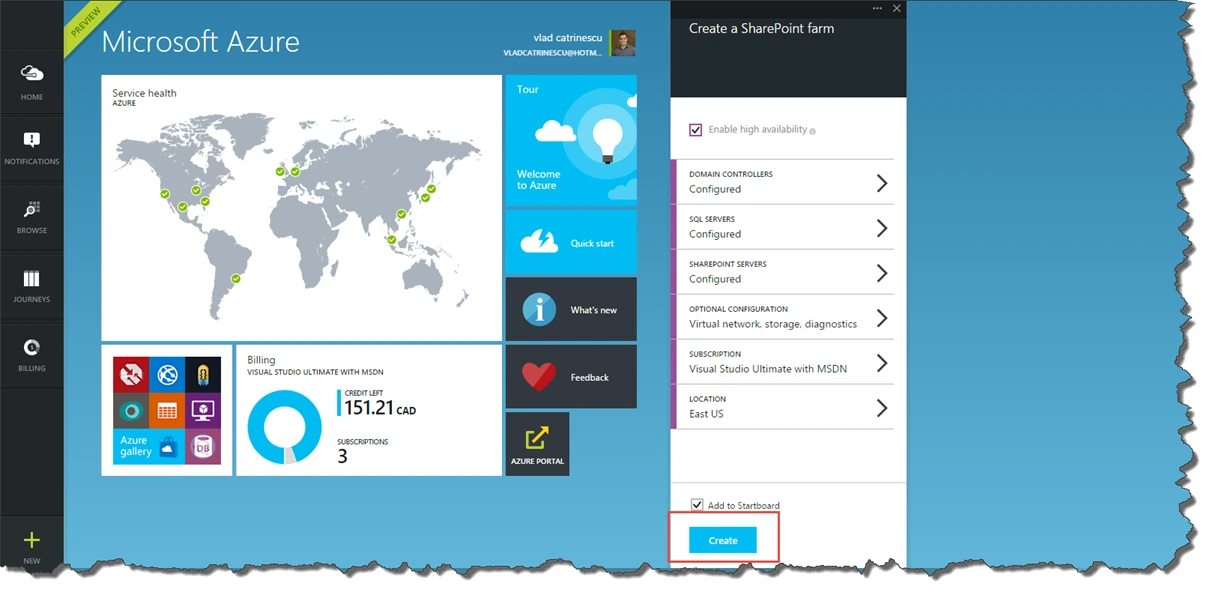Expand Domain Controllers chevron
Viewport: 1210px width, 592px height.
pos(882,183)
